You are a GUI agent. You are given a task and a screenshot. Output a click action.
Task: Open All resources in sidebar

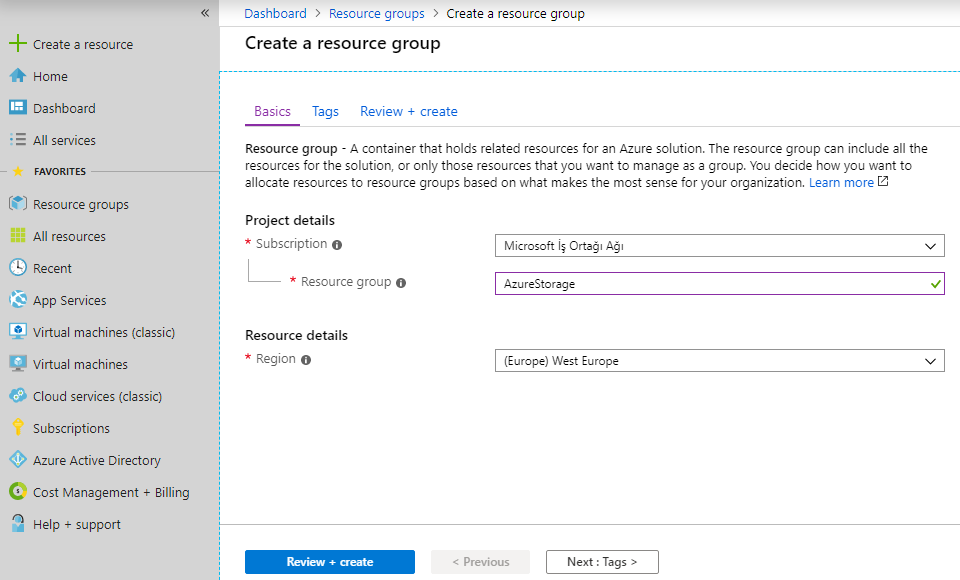coord(69,236)
